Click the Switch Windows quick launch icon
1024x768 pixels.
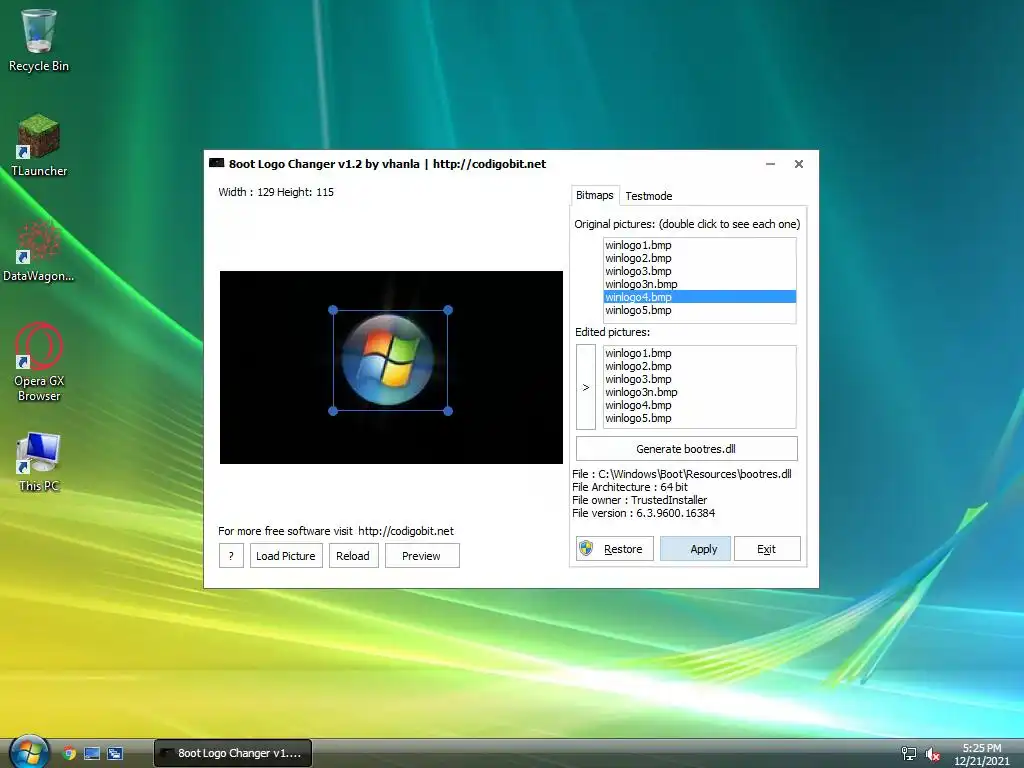click(x=115, y=753)
